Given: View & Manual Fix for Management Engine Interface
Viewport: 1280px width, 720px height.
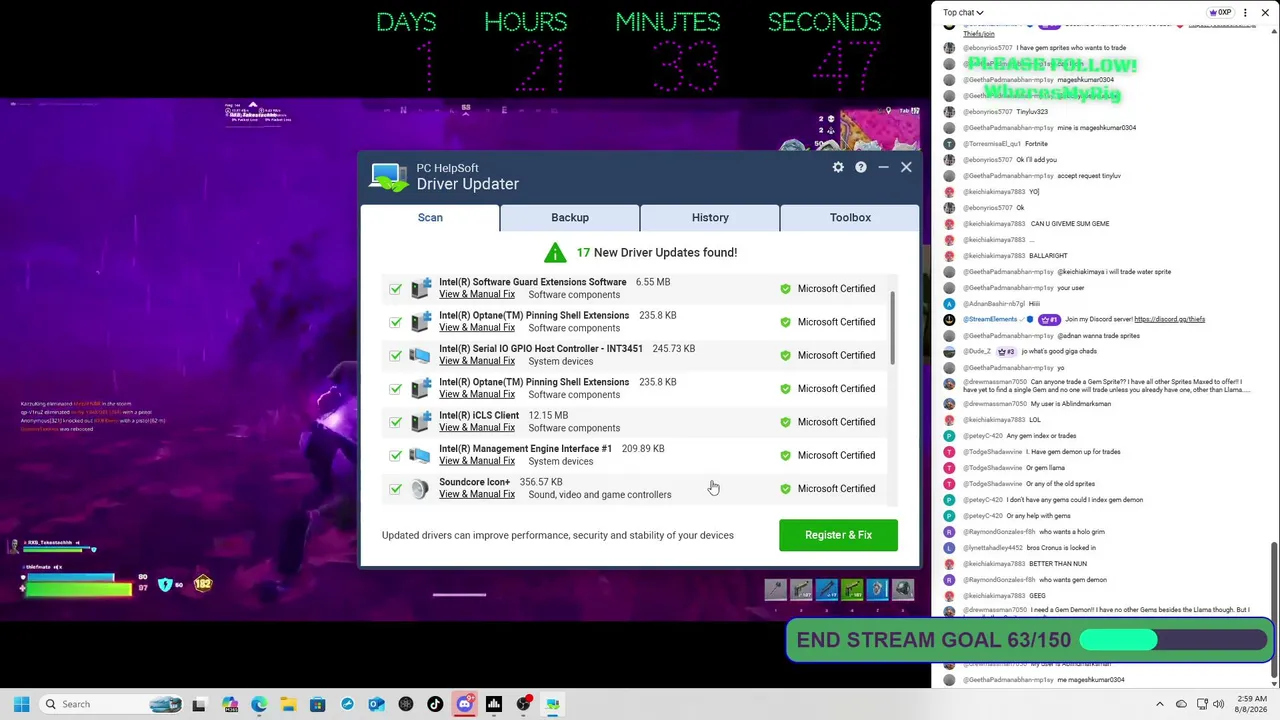Looking at the screenshot, I should tap(477, 461).
